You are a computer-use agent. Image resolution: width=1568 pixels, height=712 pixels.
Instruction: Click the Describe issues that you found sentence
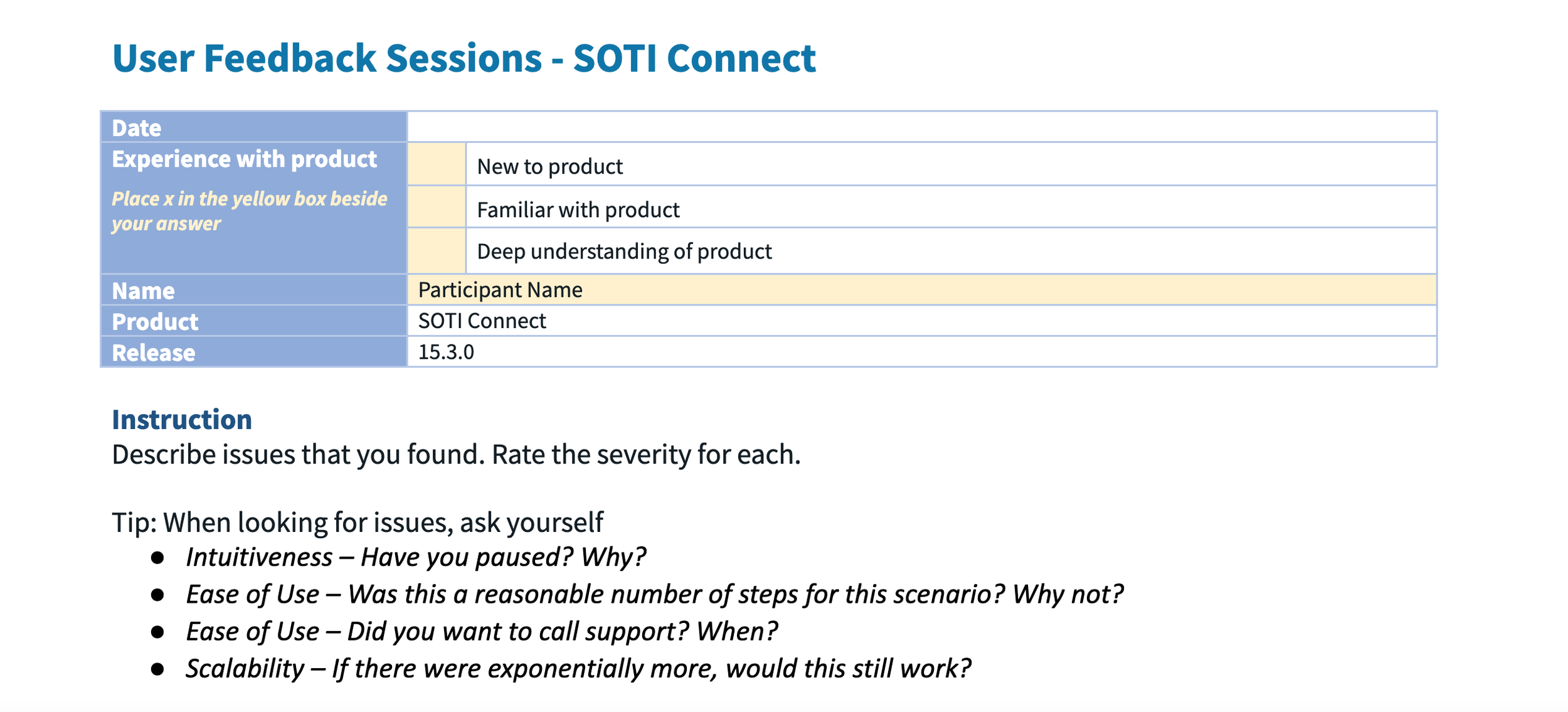click(x=456, y=455)
